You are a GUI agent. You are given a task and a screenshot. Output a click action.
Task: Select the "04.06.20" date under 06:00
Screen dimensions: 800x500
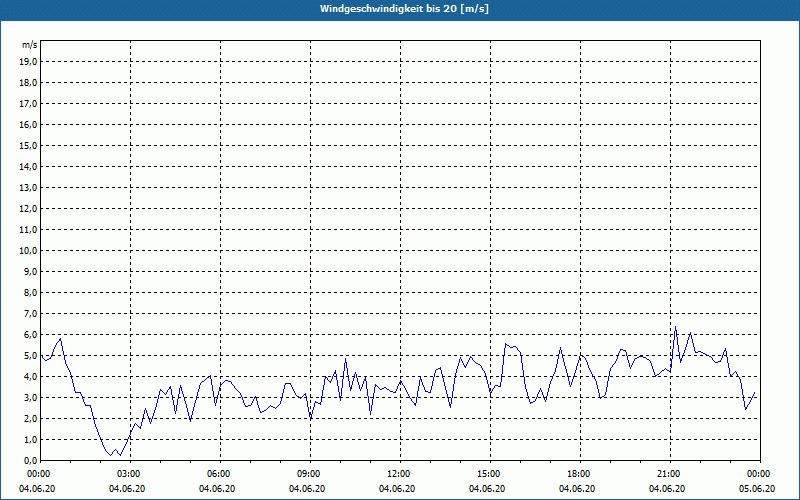point(217,489)
